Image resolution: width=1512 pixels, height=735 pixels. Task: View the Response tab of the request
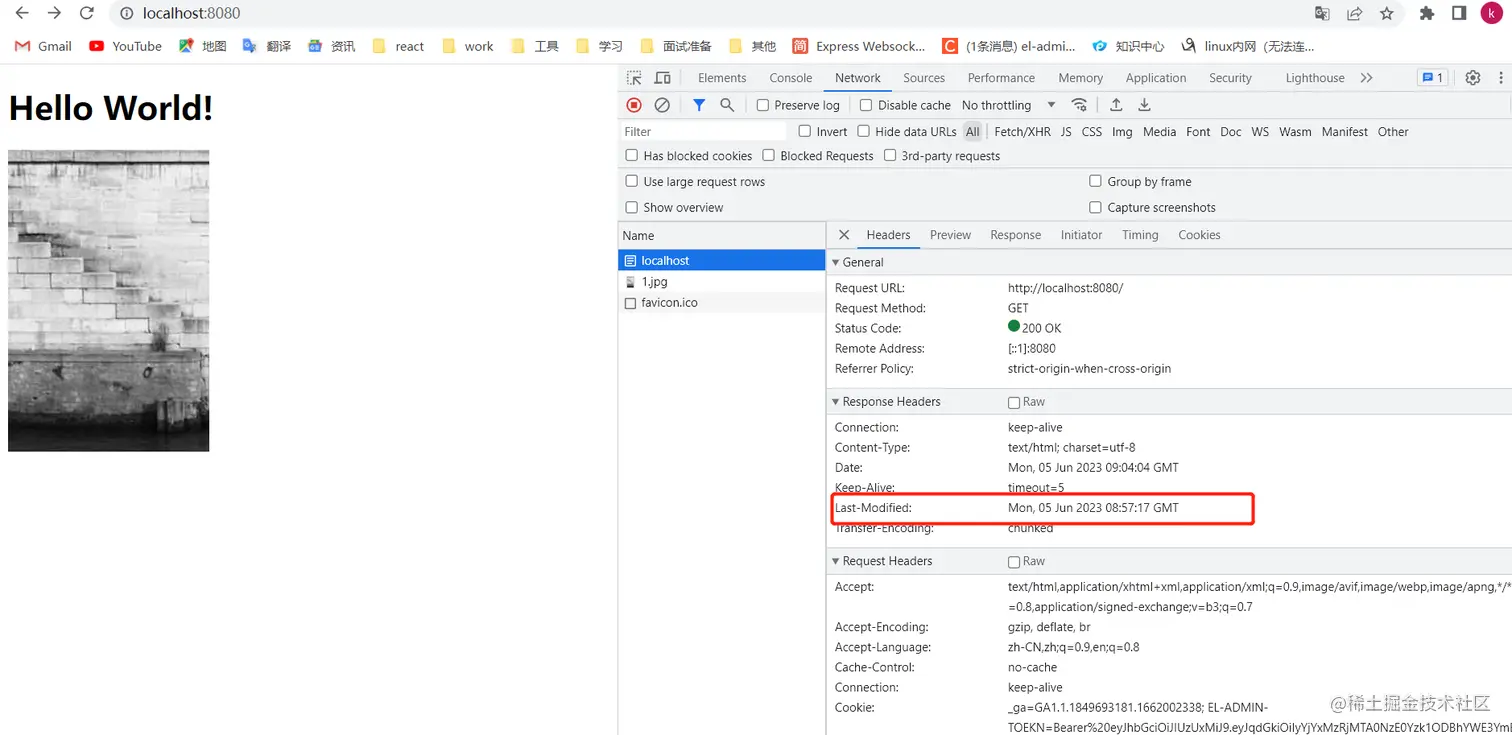coord(1016,235)
